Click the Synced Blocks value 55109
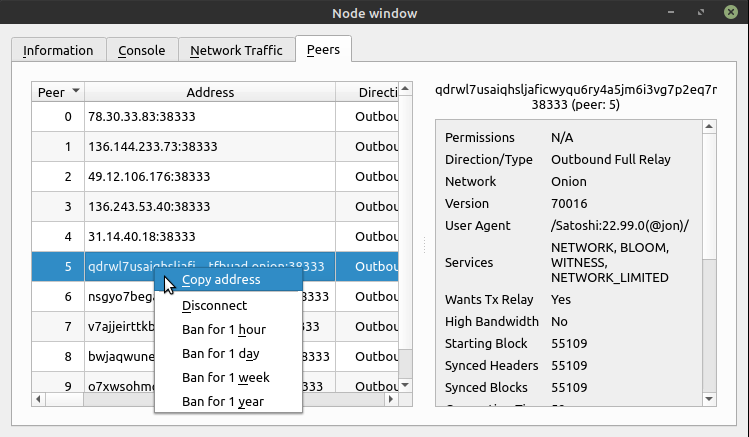The width and height of the screenshot is (749, 437). pos(569,387)
